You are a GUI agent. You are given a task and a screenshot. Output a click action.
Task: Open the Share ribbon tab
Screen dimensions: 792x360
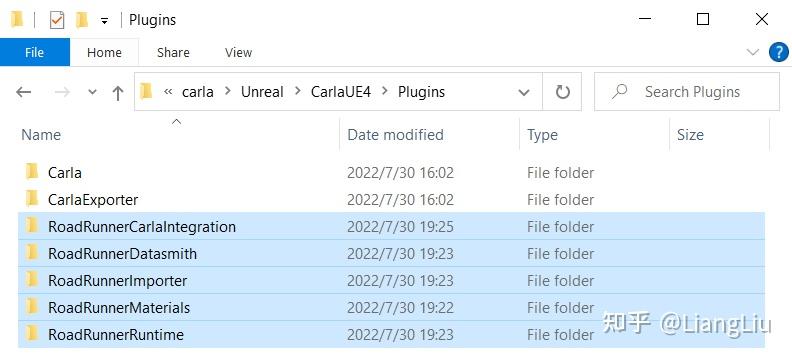point(173,53)
